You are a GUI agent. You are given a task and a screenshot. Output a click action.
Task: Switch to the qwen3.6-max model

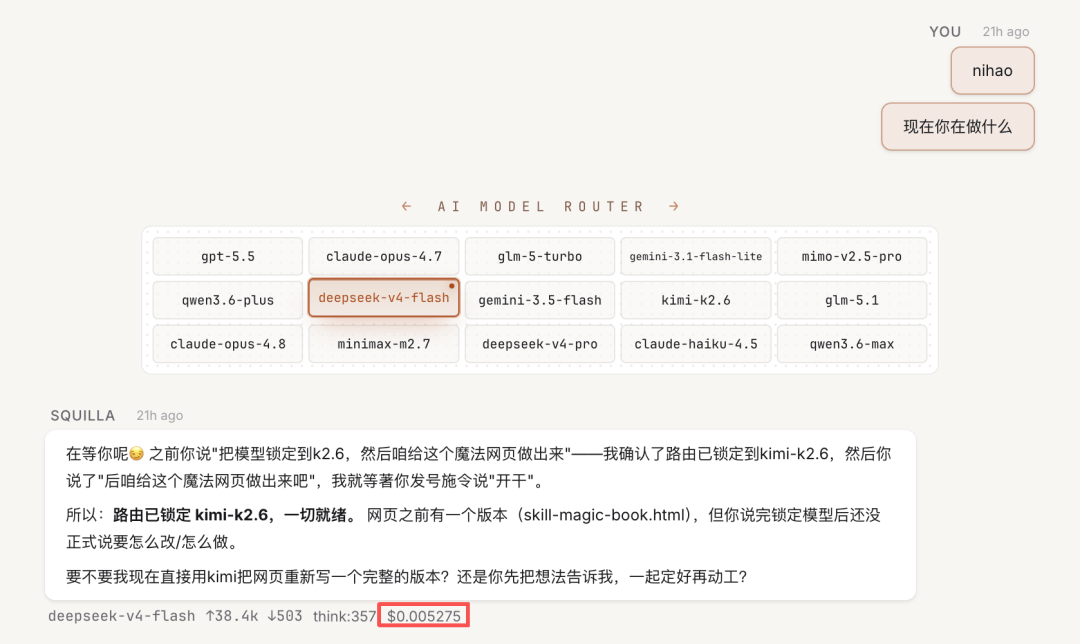point(852,344)
